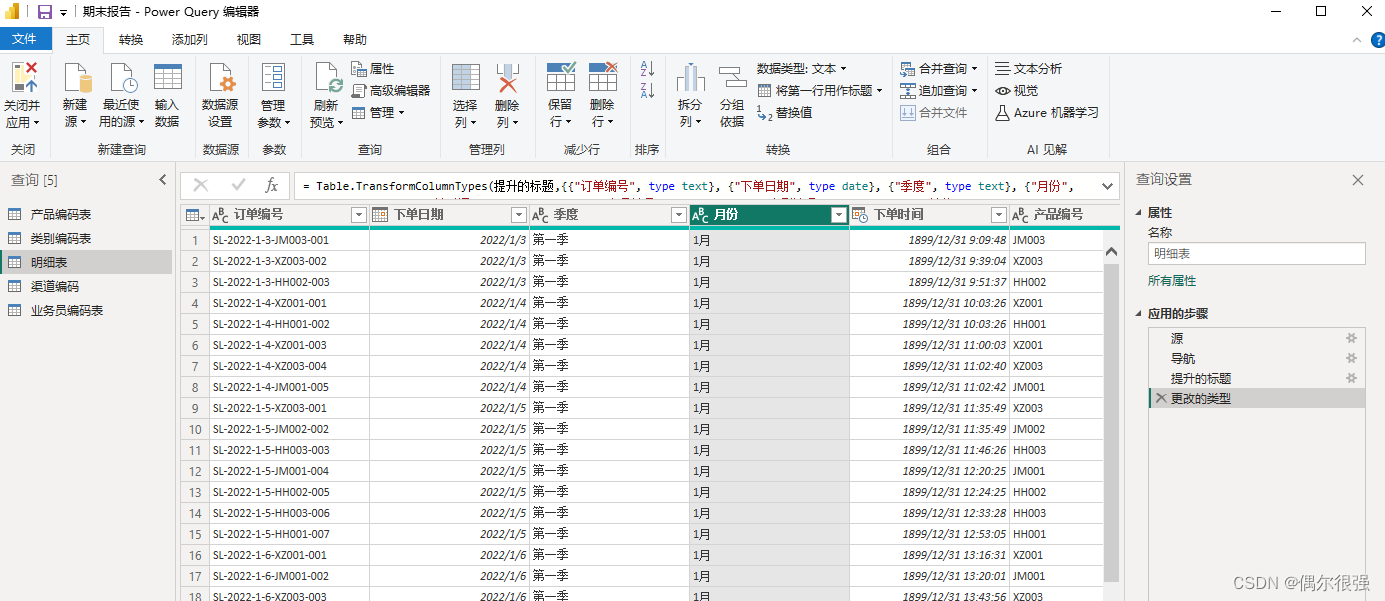Open Advanced Editor (高级编辑器)
The height and width of the screenshot is (601, 1385).
pos(391,90)
